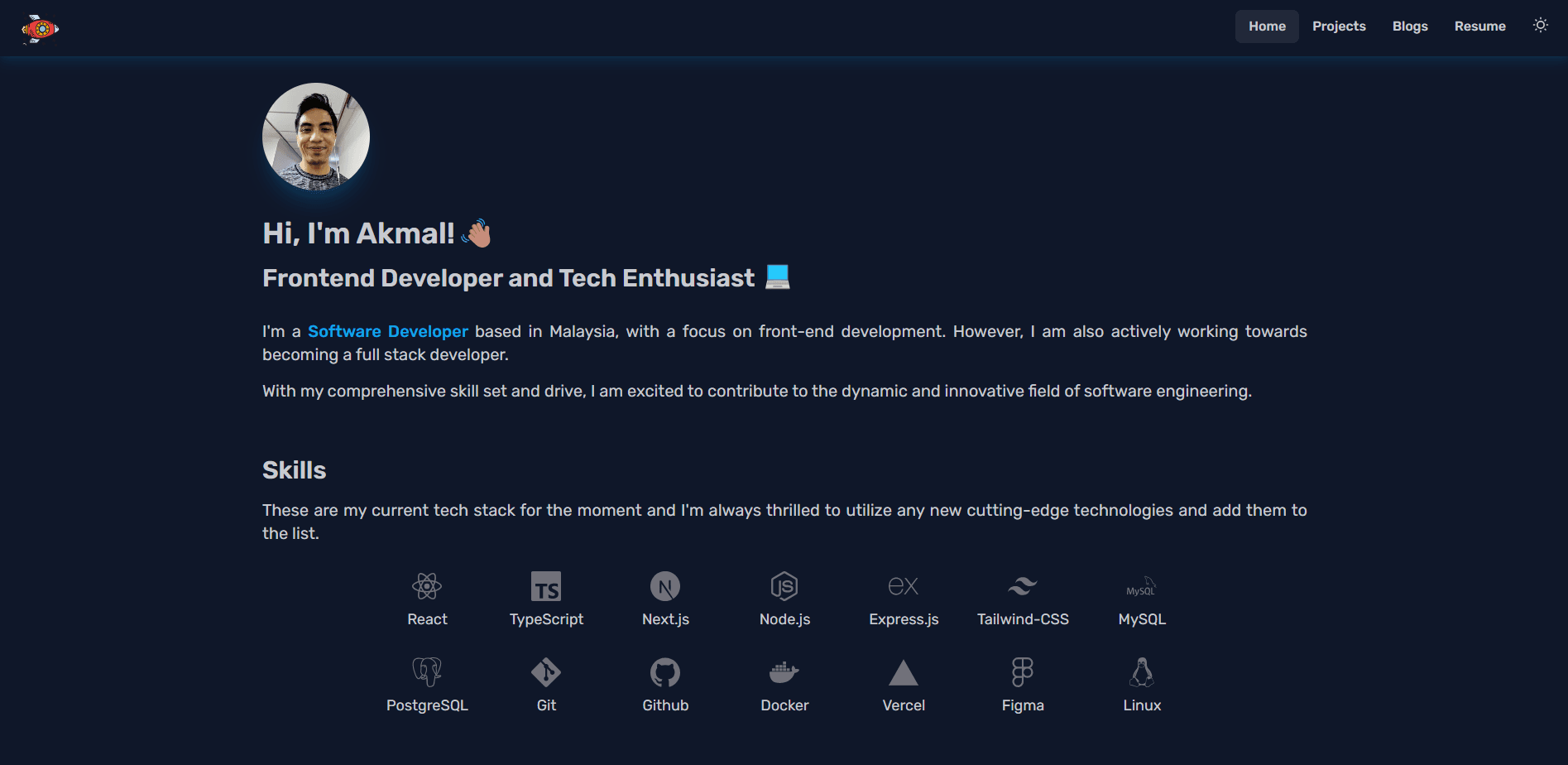This screenshot has width=1568, height=765.
Task: Select the Next.js skill icon
Action: (665, 586)
